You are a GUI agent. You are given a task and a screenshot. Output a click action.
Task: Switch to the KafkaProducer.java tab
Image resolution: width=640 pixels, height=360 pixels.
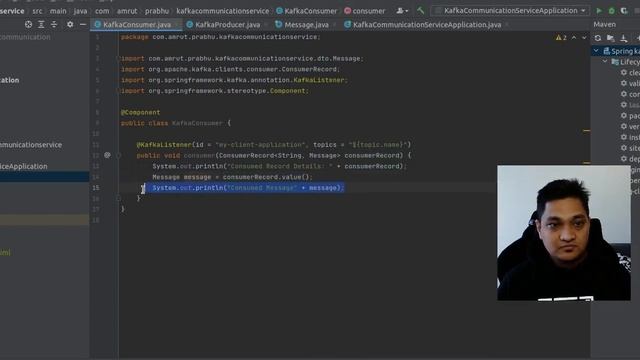tap(227, 24)
